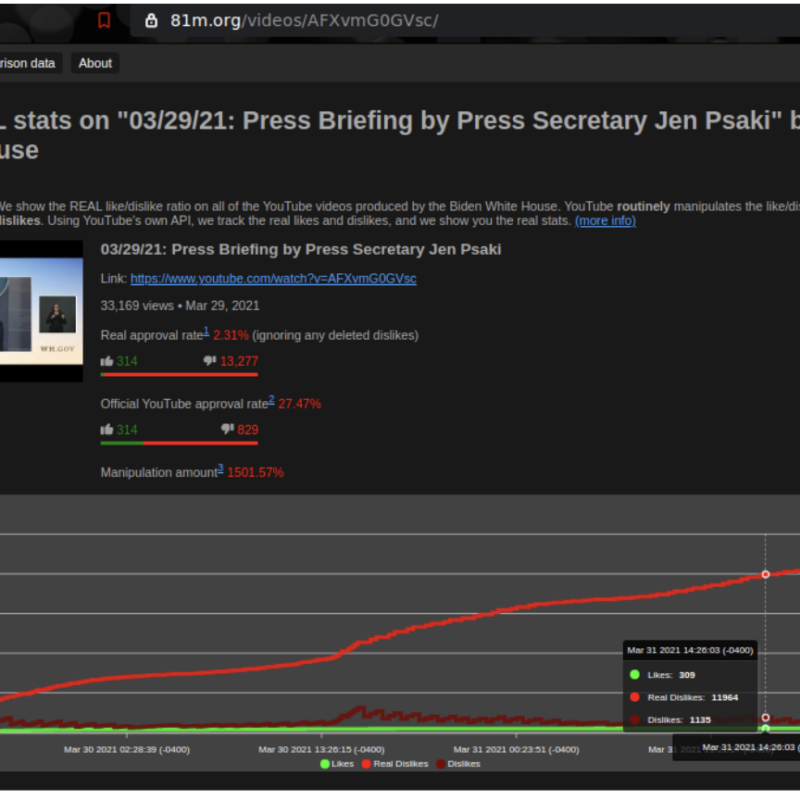Toggle the Real Dislikes series in legend

tap(395, 764)
